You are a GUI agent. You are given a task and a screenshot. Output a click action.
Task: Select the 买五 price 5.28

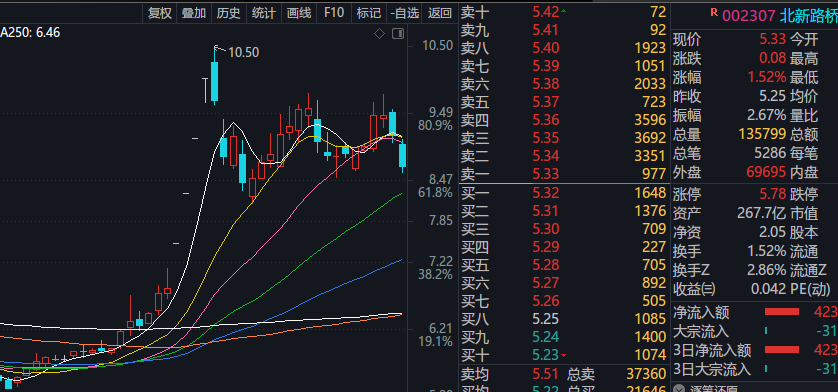coord(546,265)
